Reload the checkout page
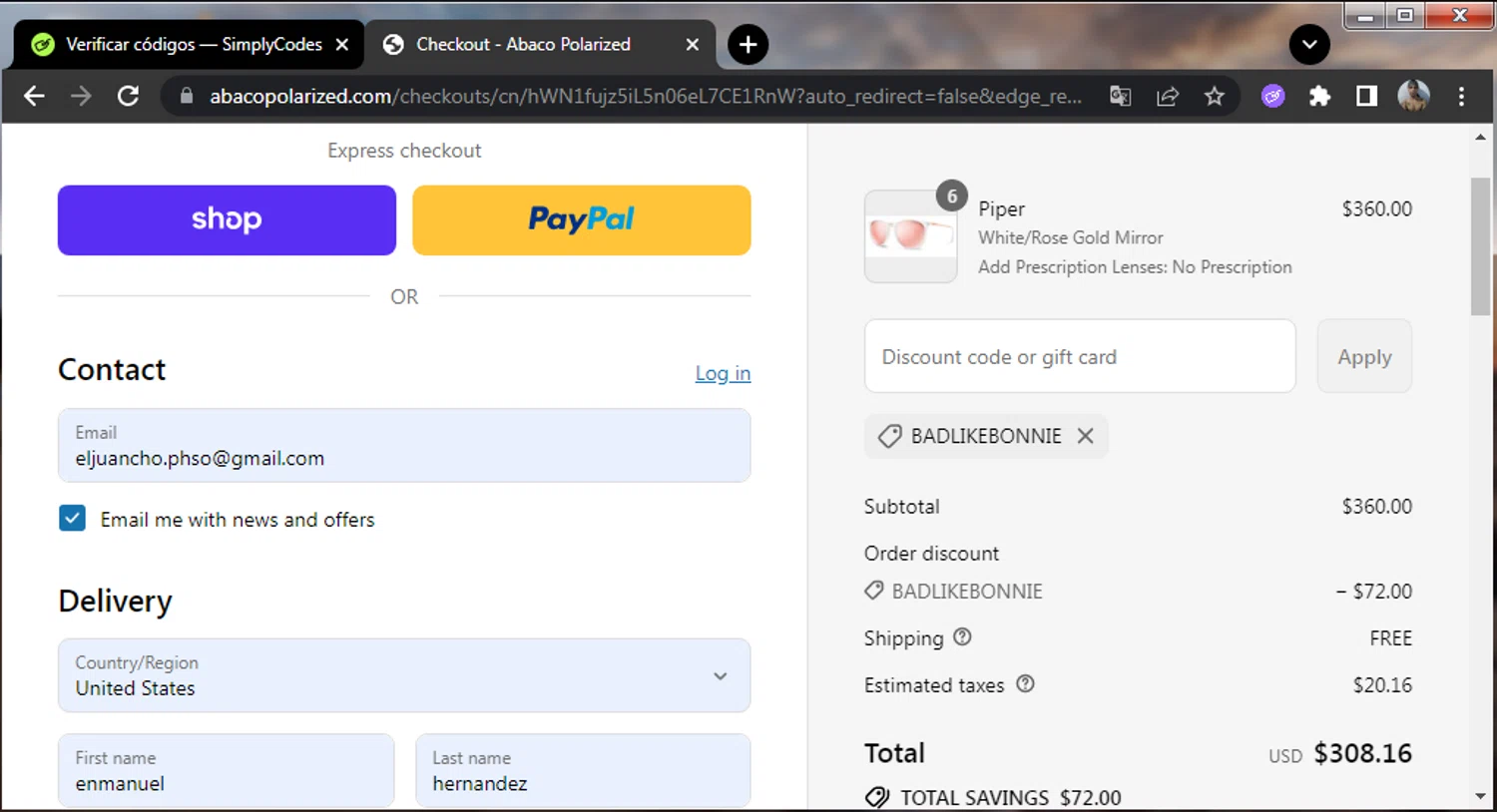Image resolution: width=1497 pixels, height=812 pixels. [128, 96]
